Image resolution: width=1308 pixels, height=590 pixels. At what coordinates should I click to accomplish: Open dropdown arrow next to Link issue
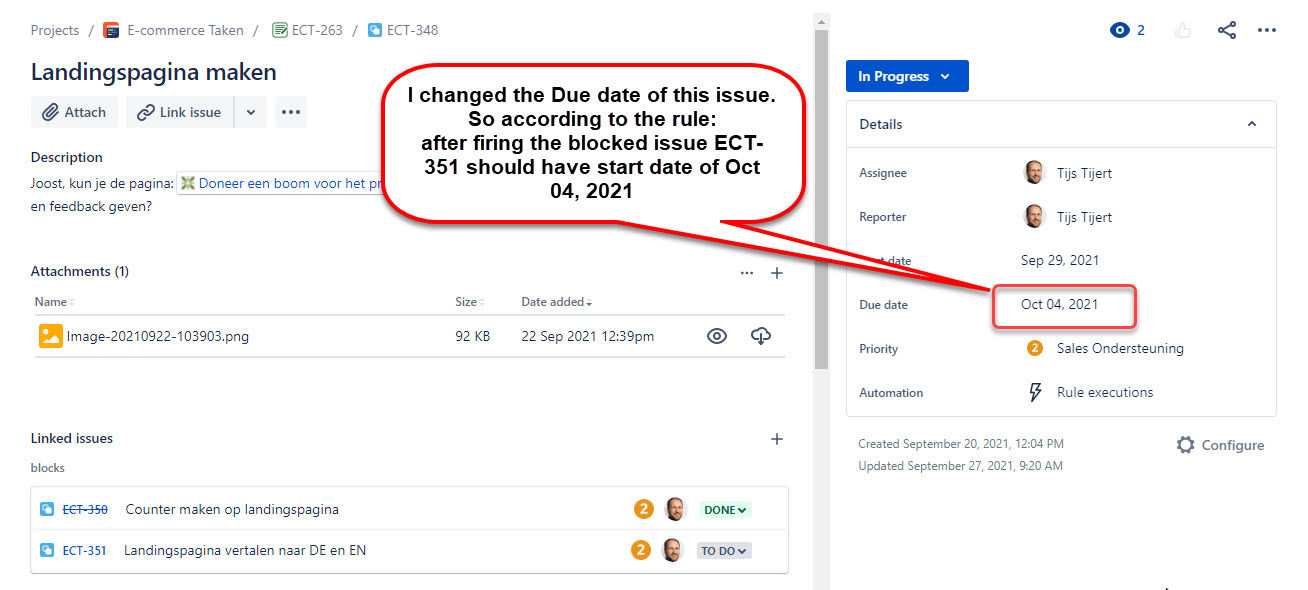pos(250,112)
